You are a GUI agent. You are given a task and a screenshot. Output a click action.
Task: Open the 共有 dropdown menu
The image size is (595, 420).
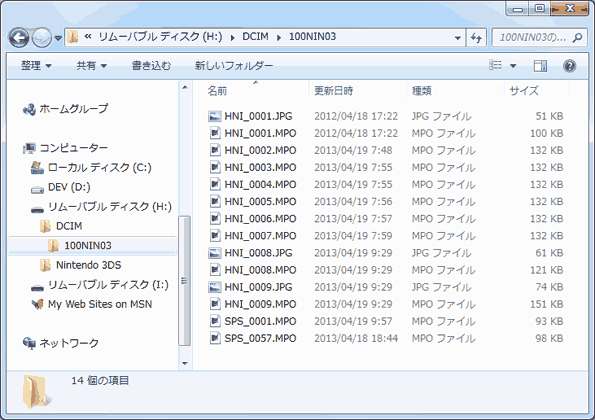coord(91,66)
